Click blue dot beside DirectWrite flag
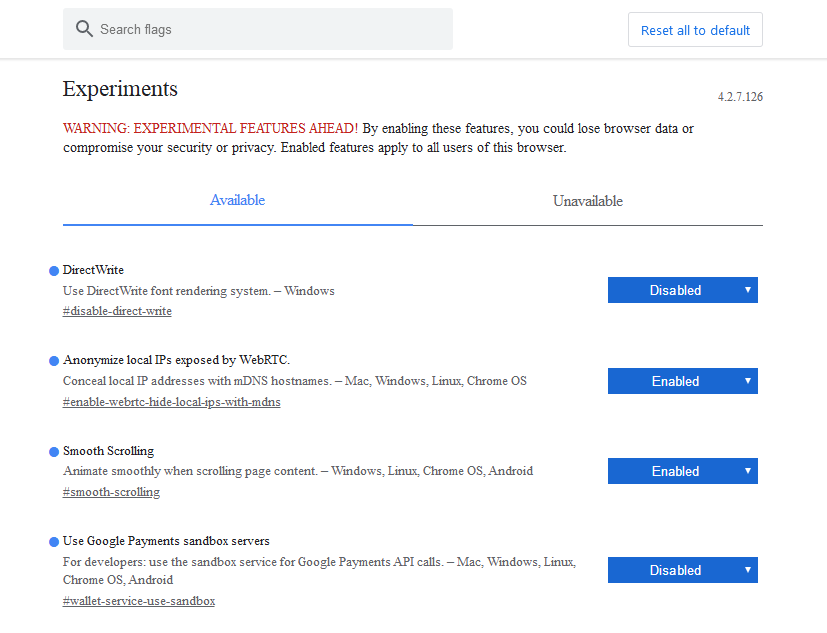827x633 pixels. tap(54, 271)
